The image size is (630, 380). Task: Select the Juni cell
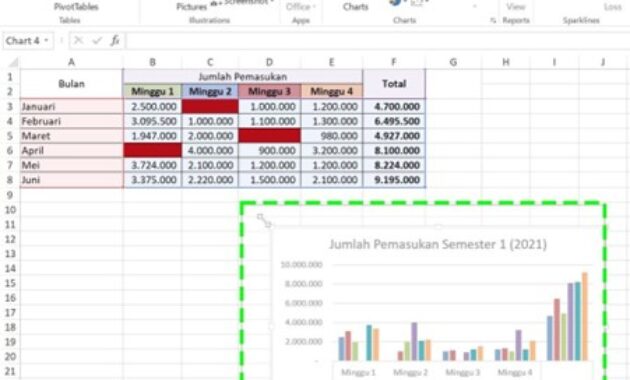click(71, 180)
